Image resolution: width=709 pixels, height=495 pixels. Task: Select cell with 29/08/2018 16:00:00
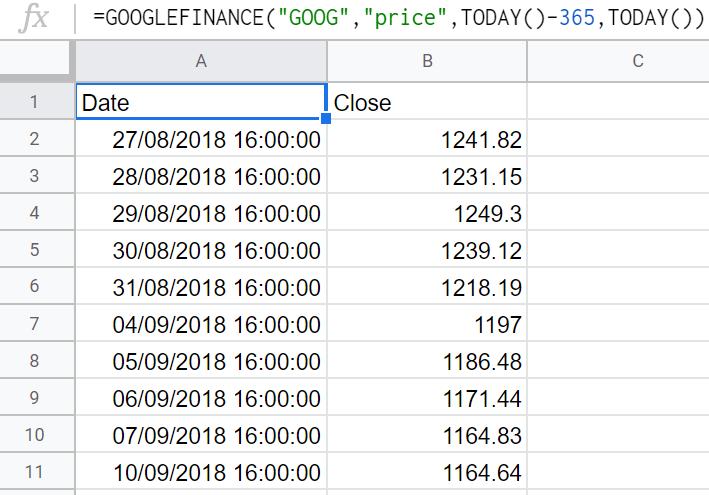click(201, 213)
